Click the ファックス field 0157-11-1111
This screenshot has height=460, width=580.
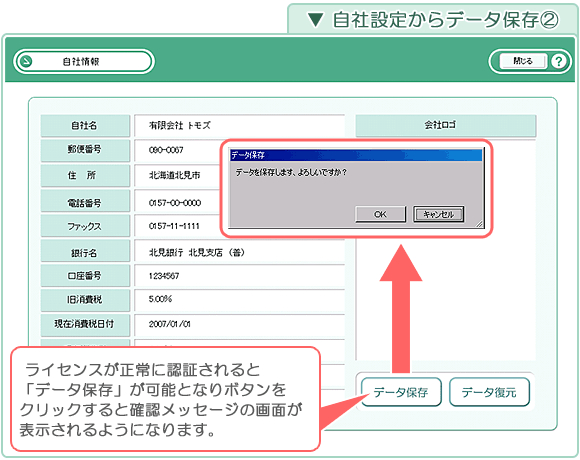(178, 226)
